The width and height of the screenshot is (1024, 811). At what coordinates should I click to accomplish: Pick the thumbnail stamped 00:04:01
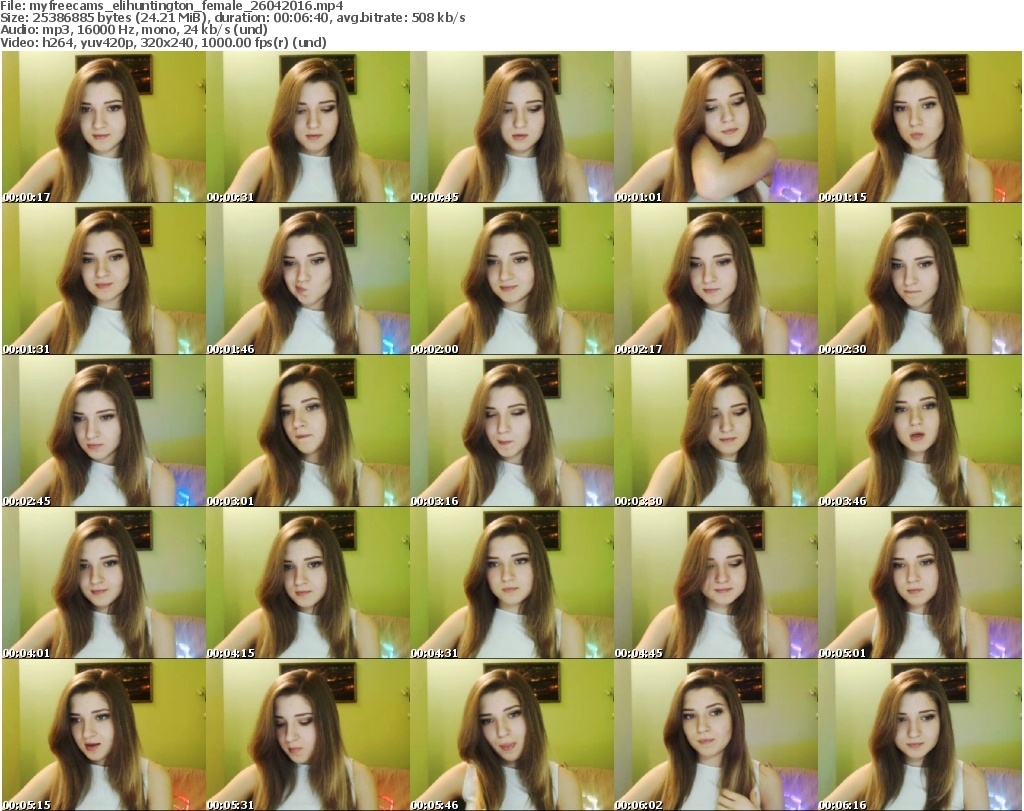[x=104, y=583]
